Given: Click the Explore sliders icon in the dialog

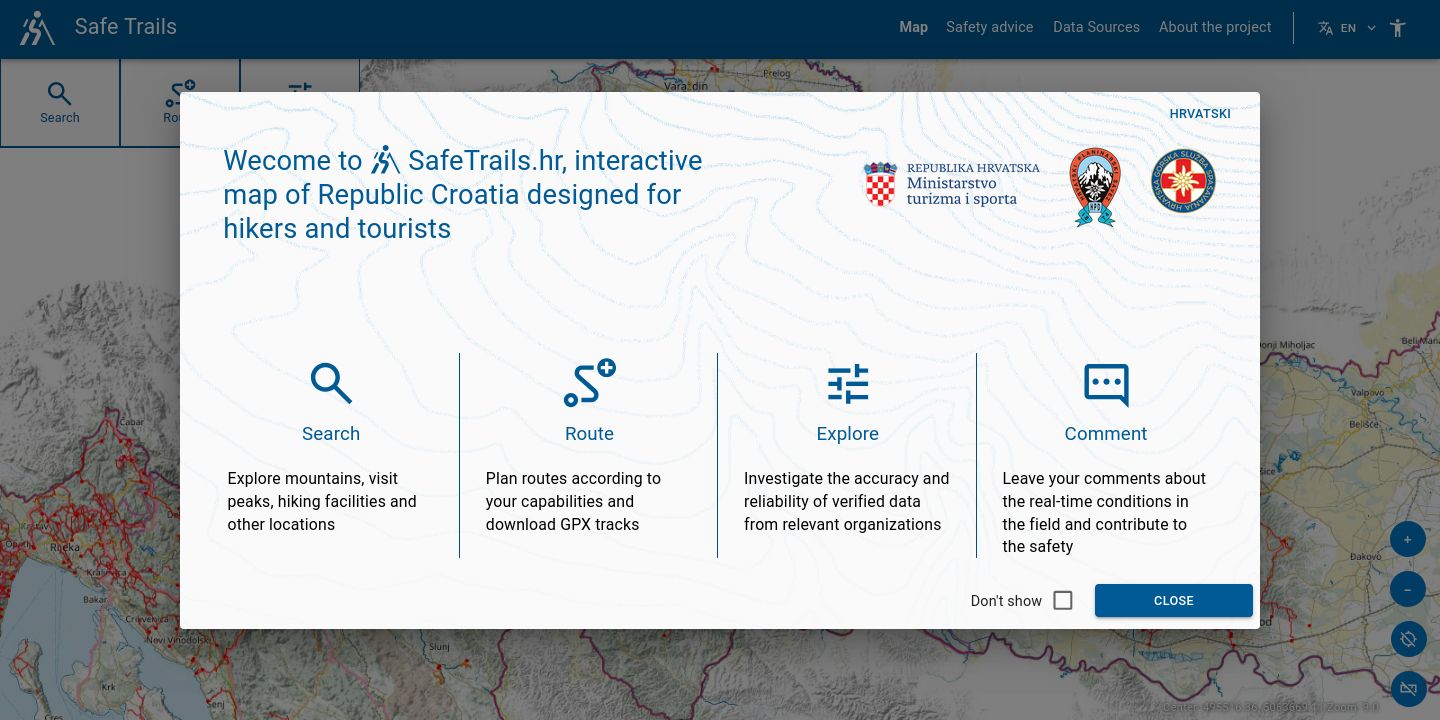Looking at the screenshot, I should point(847,384).
